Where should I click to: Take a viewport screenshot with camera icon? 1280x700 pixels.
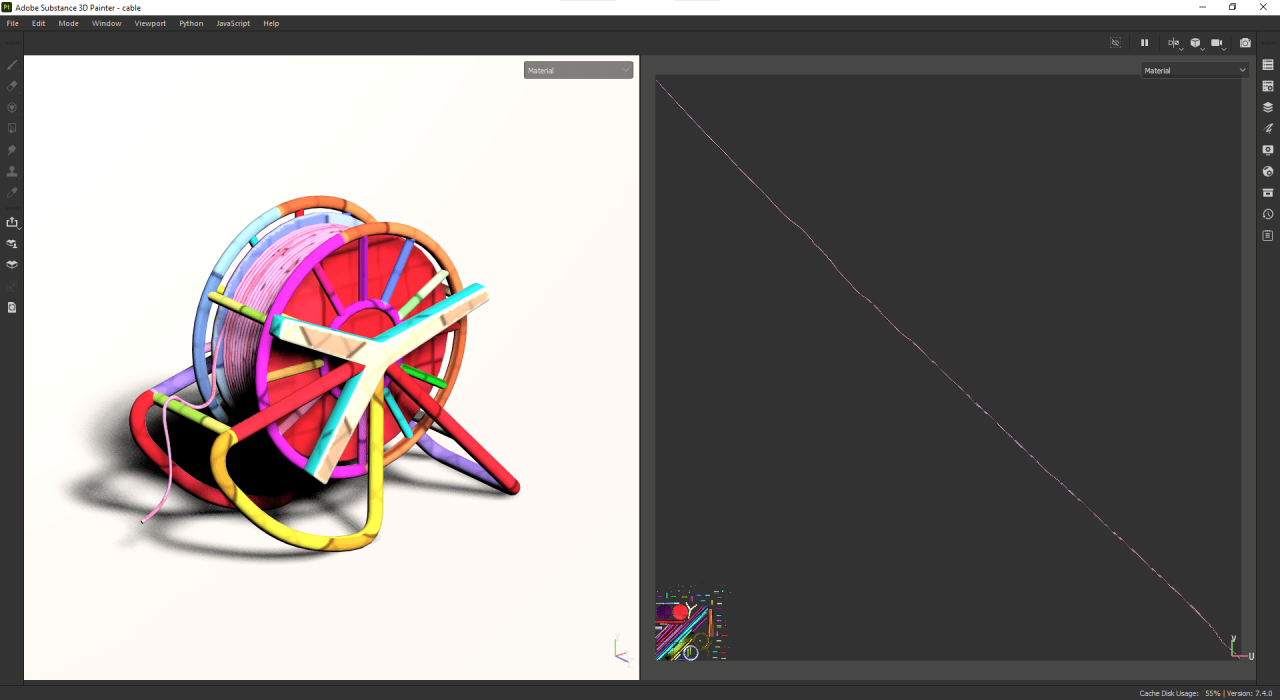pos(1245,43)
